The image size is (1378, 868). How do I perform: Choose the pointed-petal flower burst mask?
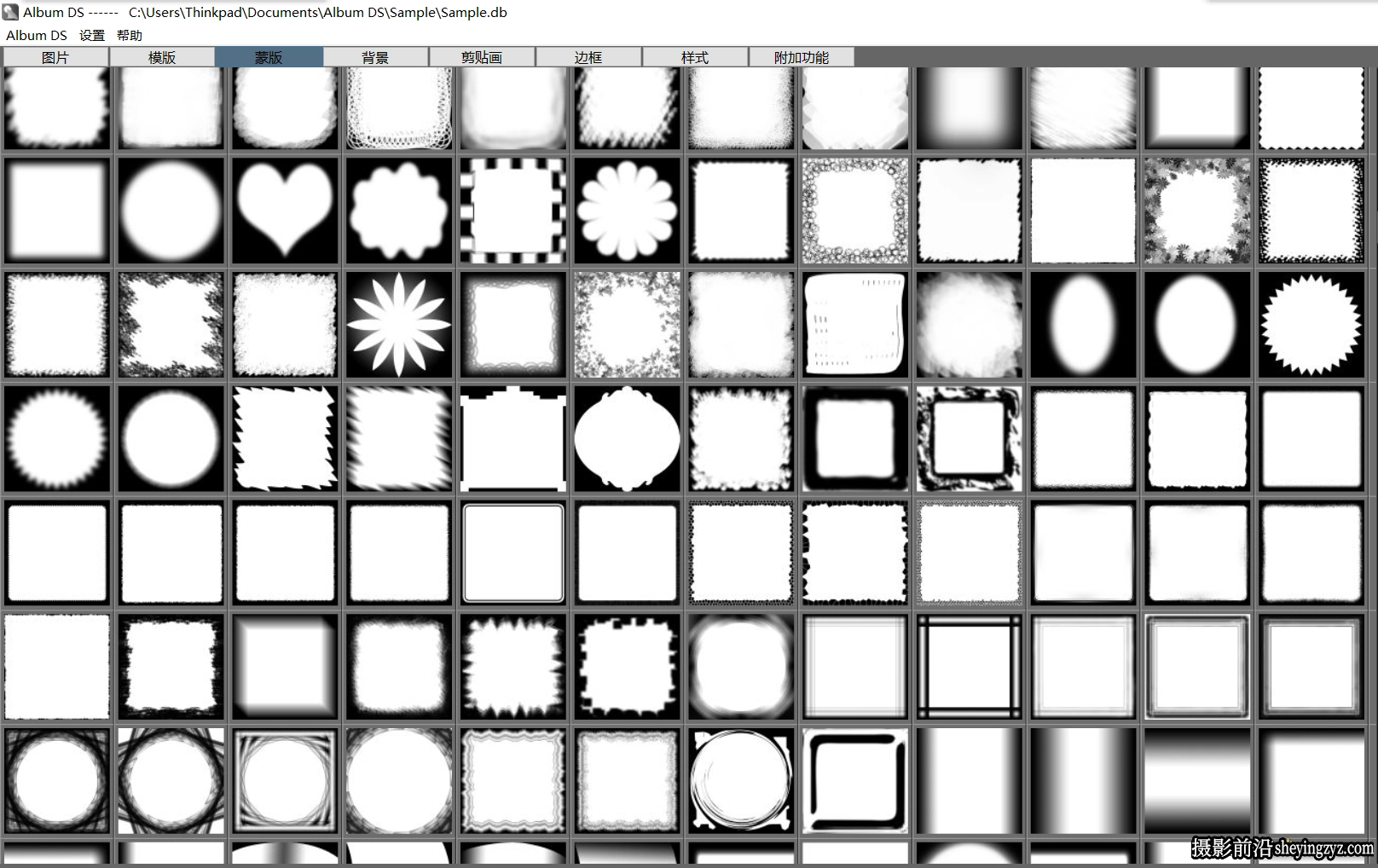click(x=399, y=325)
